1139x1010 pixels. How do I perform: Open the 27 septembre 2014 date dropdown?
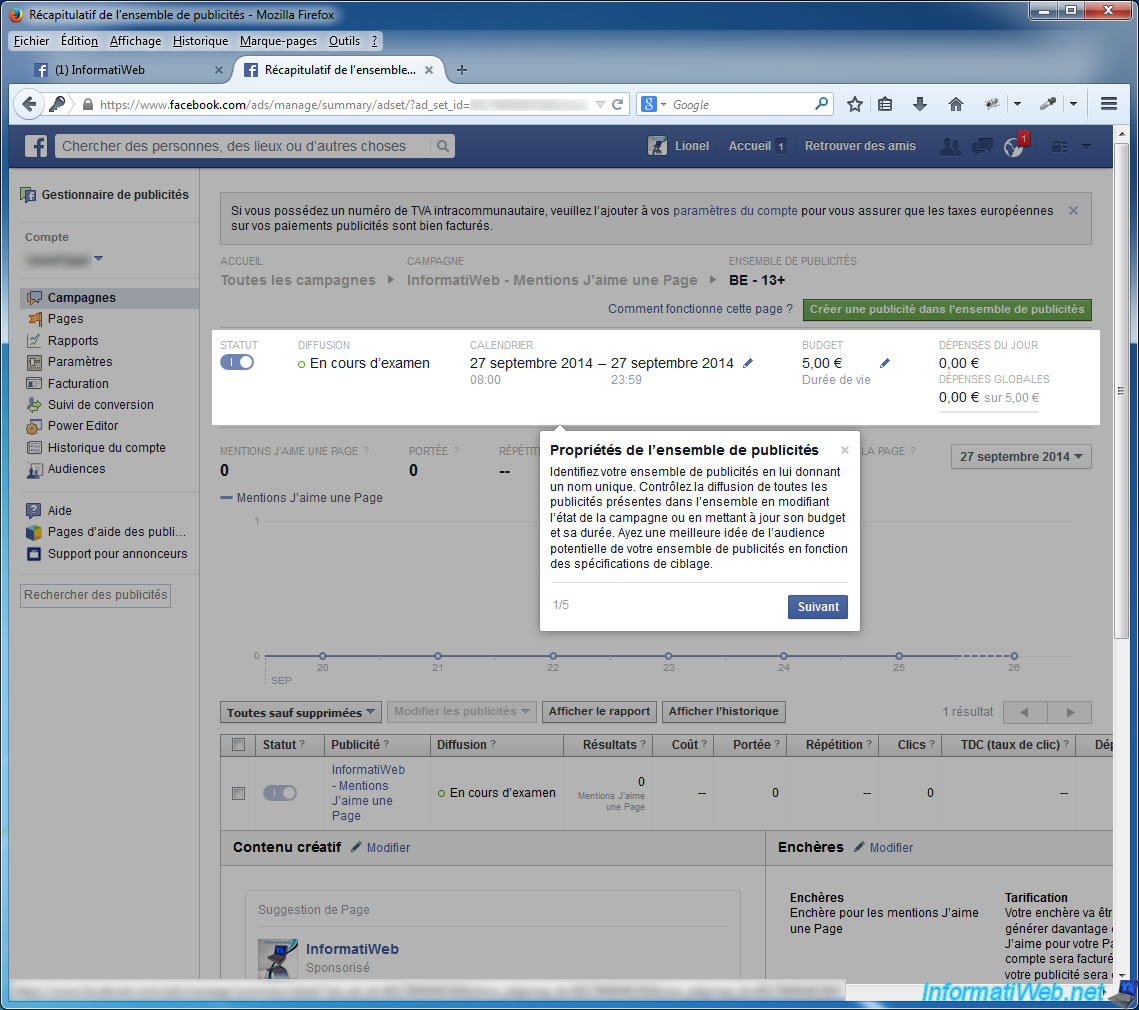[x=1021, y=456]
